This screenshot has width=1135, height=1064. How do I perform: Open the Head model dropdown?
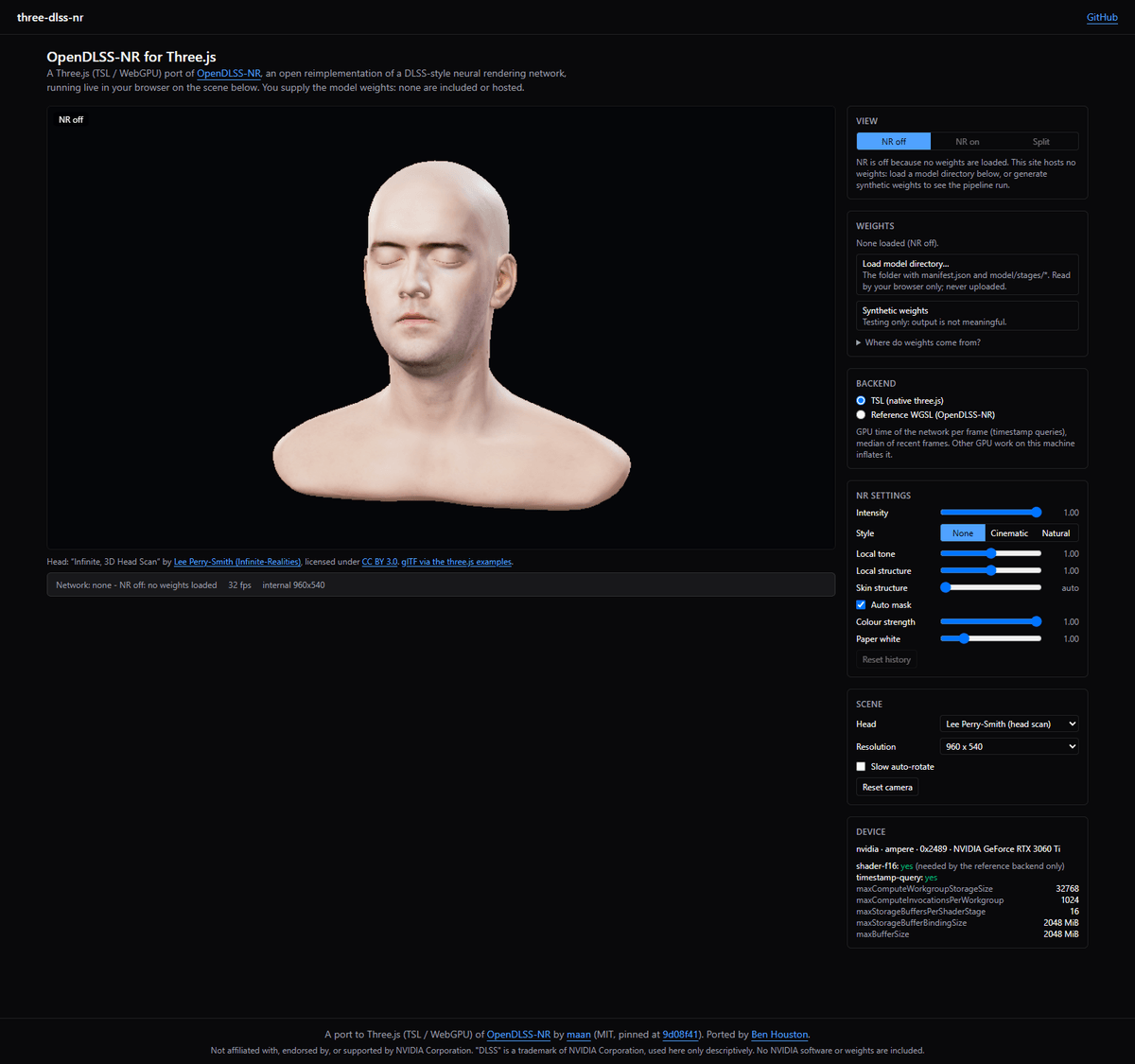tap(1009, 724)
